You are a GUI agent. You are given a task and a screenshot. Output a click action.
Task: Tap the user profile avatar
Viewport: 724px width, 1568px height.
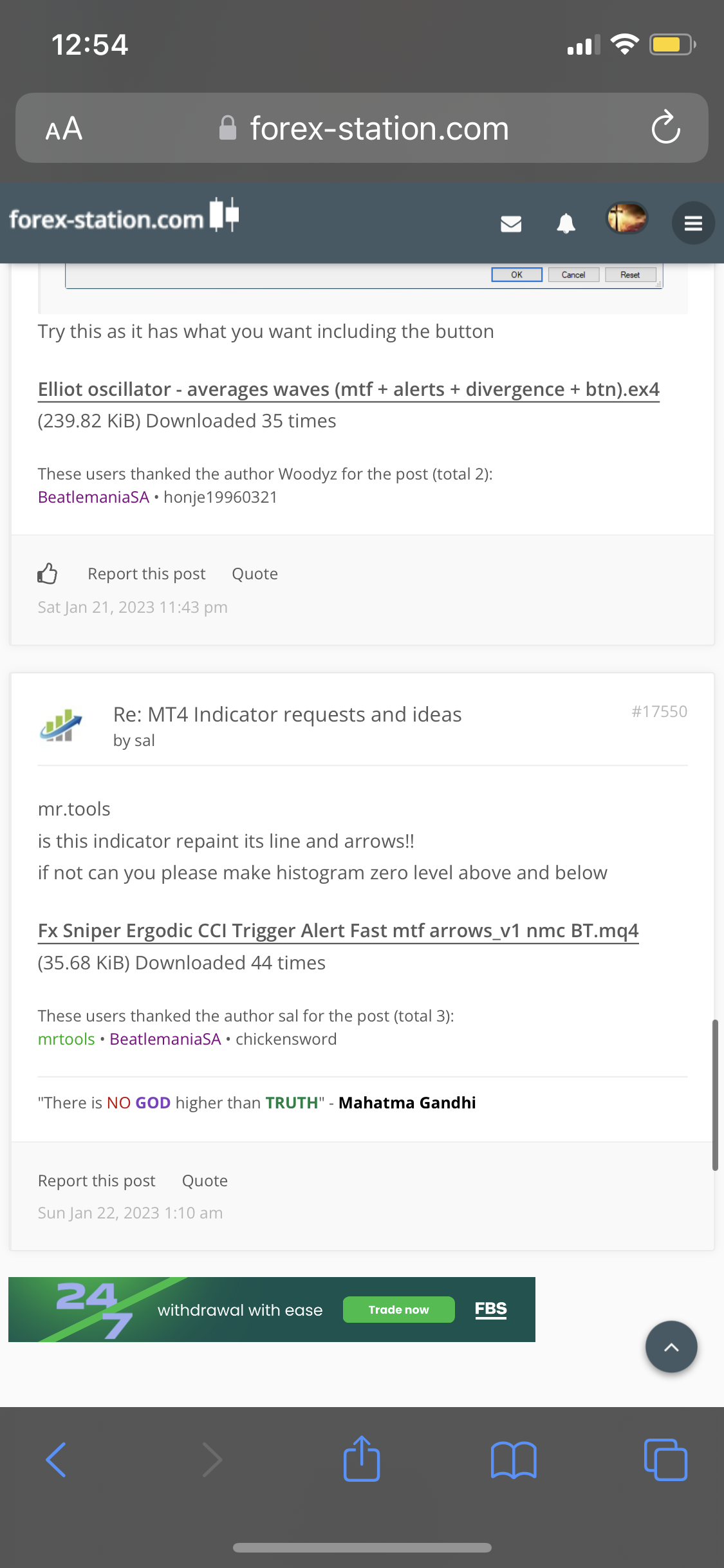(x=627, y=218)
